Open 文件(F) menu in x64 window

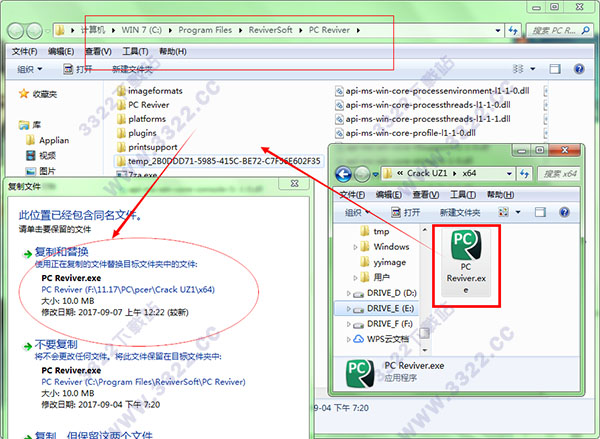352,195
